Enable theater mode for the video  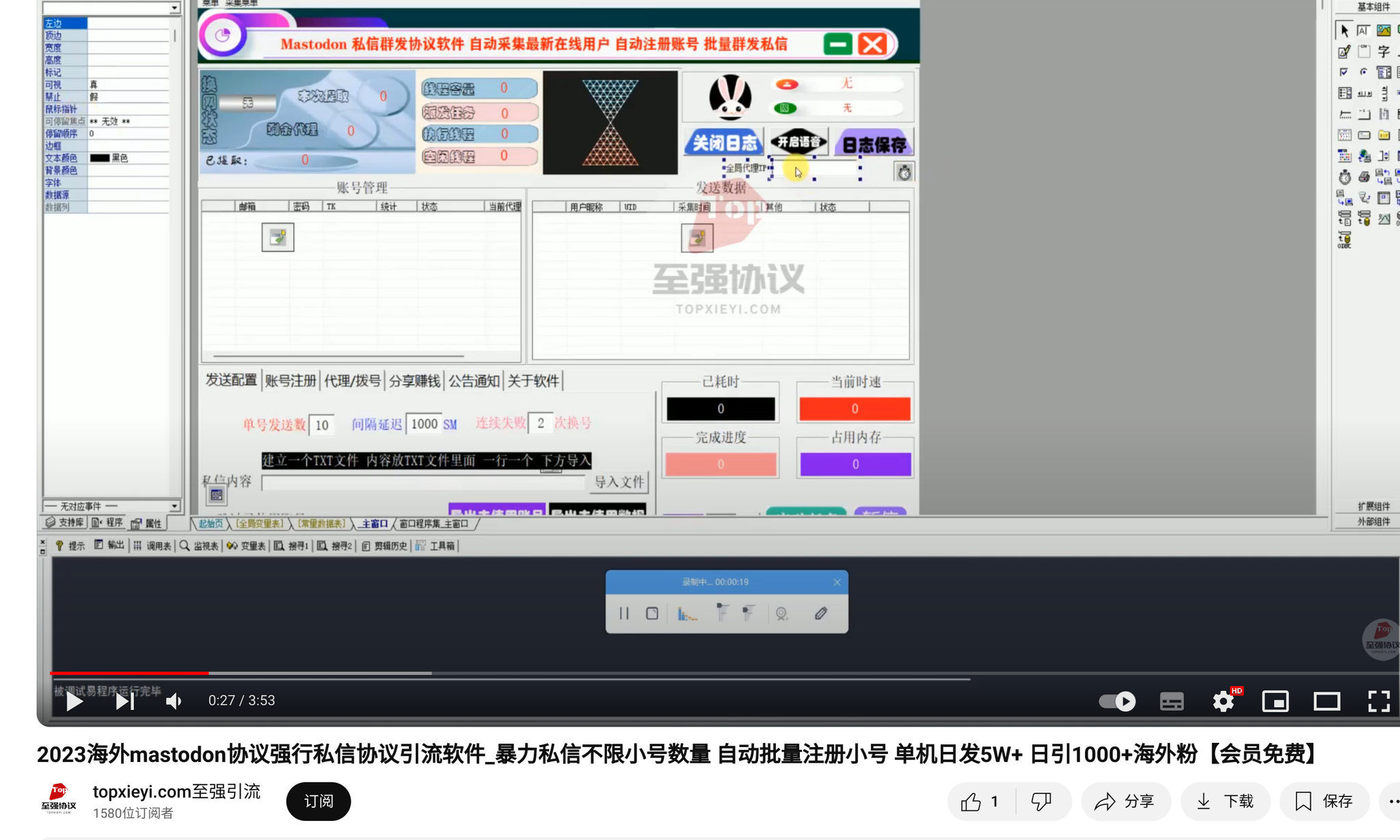1327,701
